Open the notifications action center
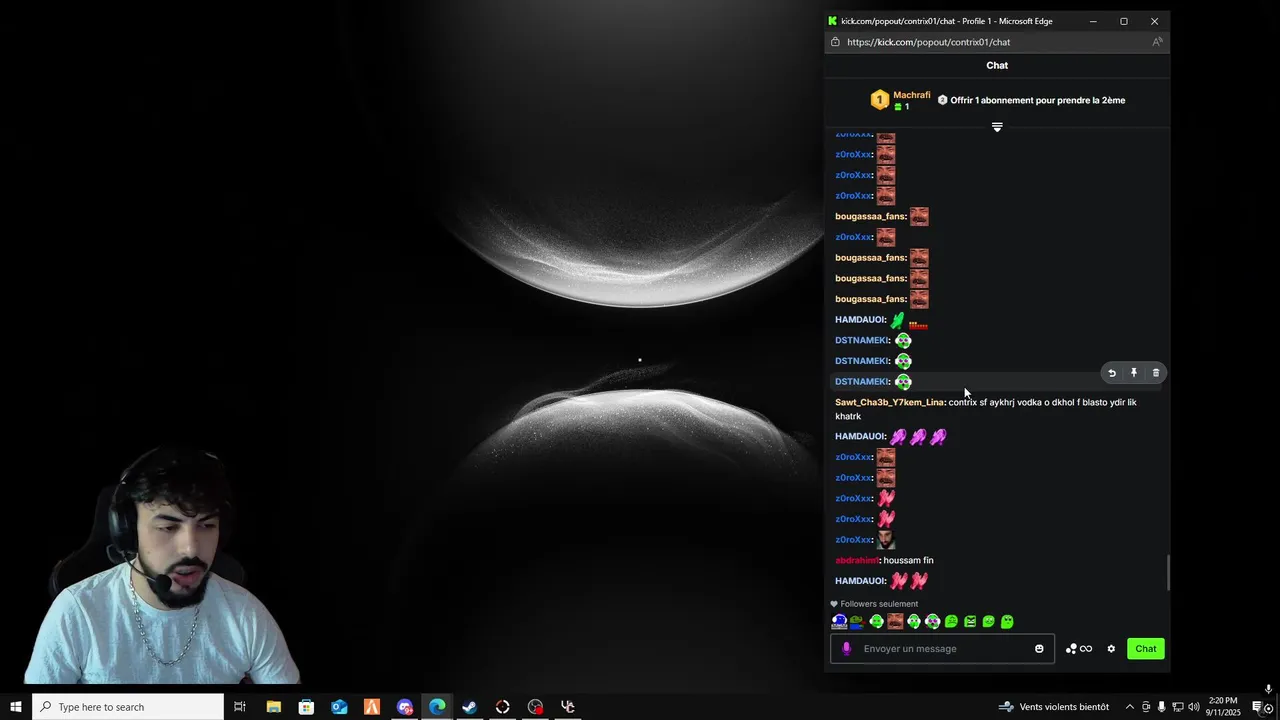This screenshot has width=1280, height=720. pyautogui.click(x=1258, y=707)
